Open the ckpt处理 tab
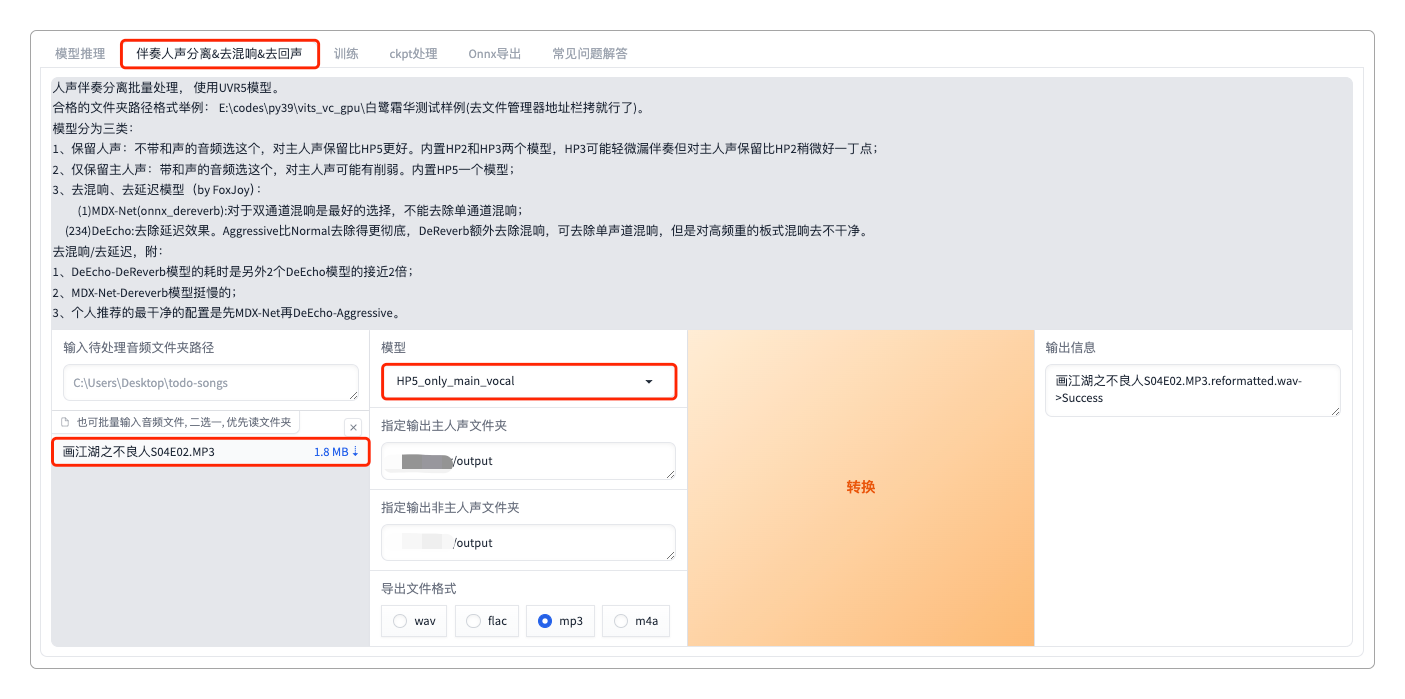1405x699 pixels. click(413, 54)
